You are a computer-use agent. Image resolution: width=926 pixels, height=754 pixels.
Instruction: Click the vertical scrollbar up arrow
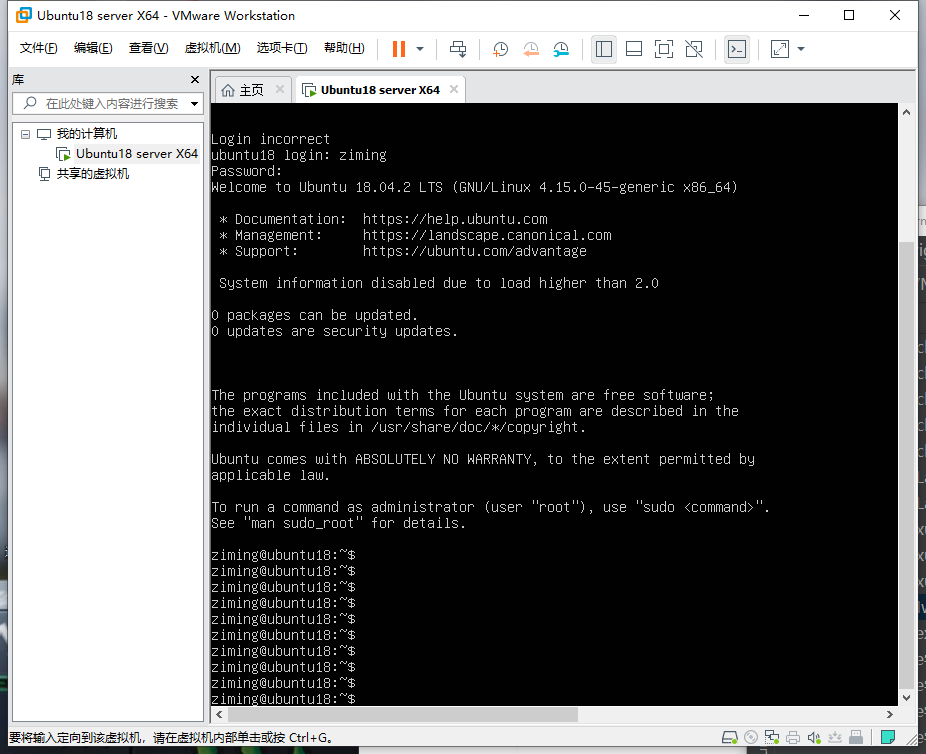click(x=906, y=112)
